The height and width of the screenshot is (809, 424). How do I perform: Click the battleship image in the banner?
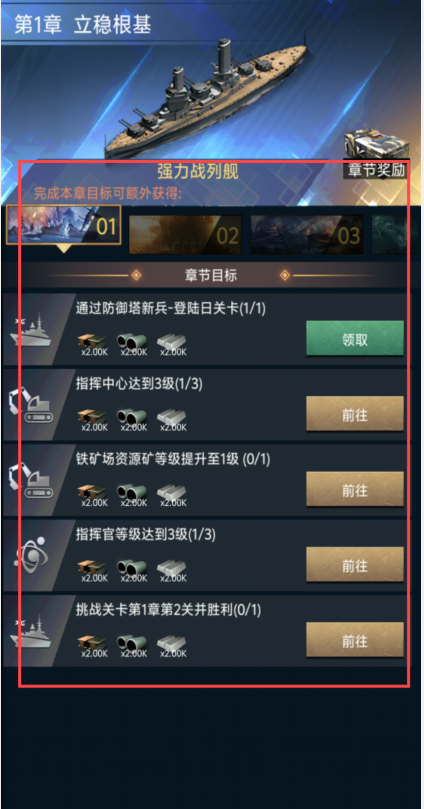click(x=206, y=98)
